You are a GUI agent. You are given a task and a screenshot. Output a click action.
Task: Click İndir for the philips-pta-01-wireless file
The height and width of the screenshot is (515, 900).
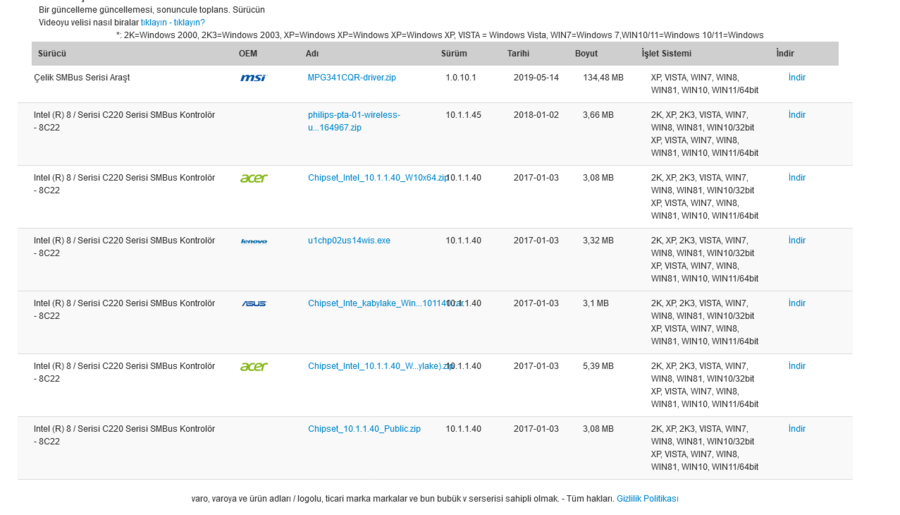point(797,115)
